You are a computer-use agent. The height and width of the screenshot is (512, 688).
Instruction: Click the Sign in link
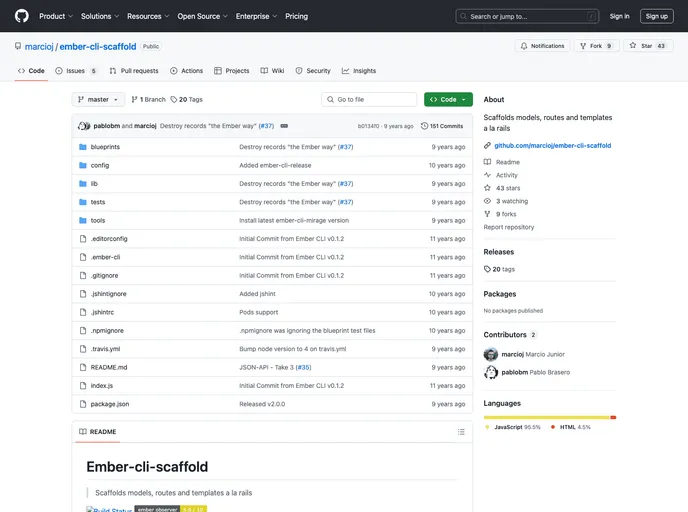619,16
